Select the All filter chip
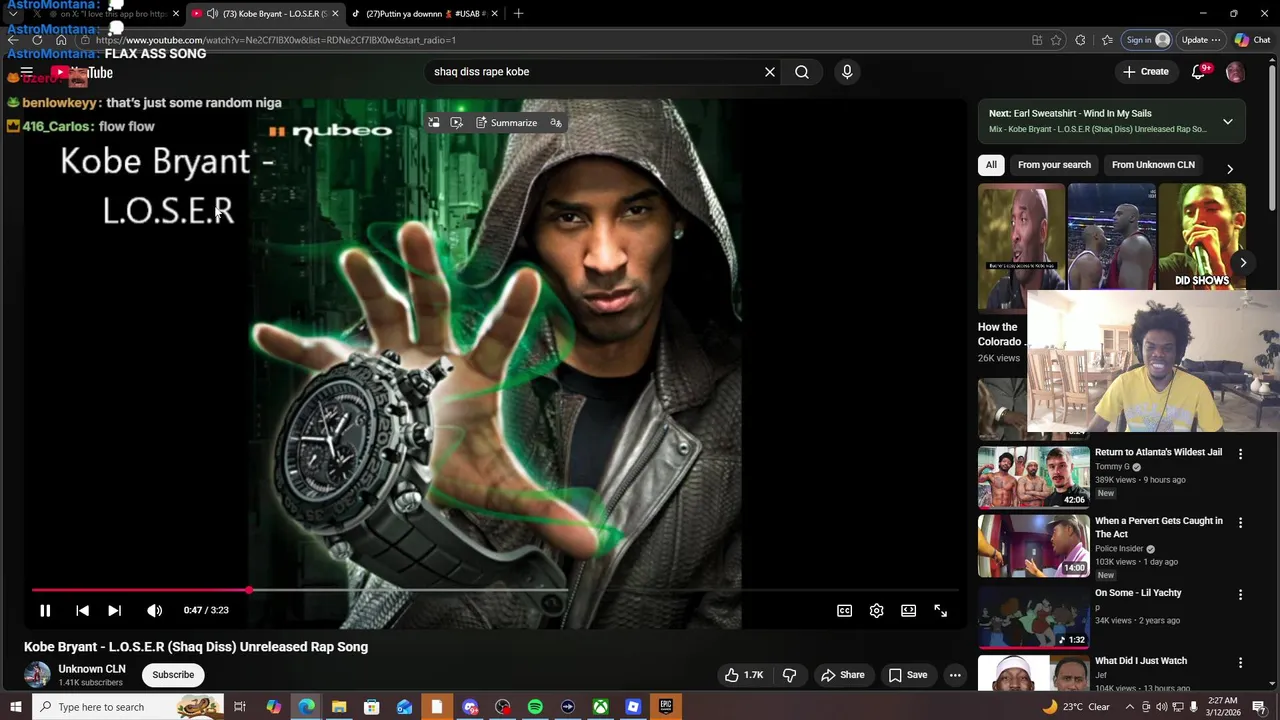1280x720 pixels. point(991,165)
